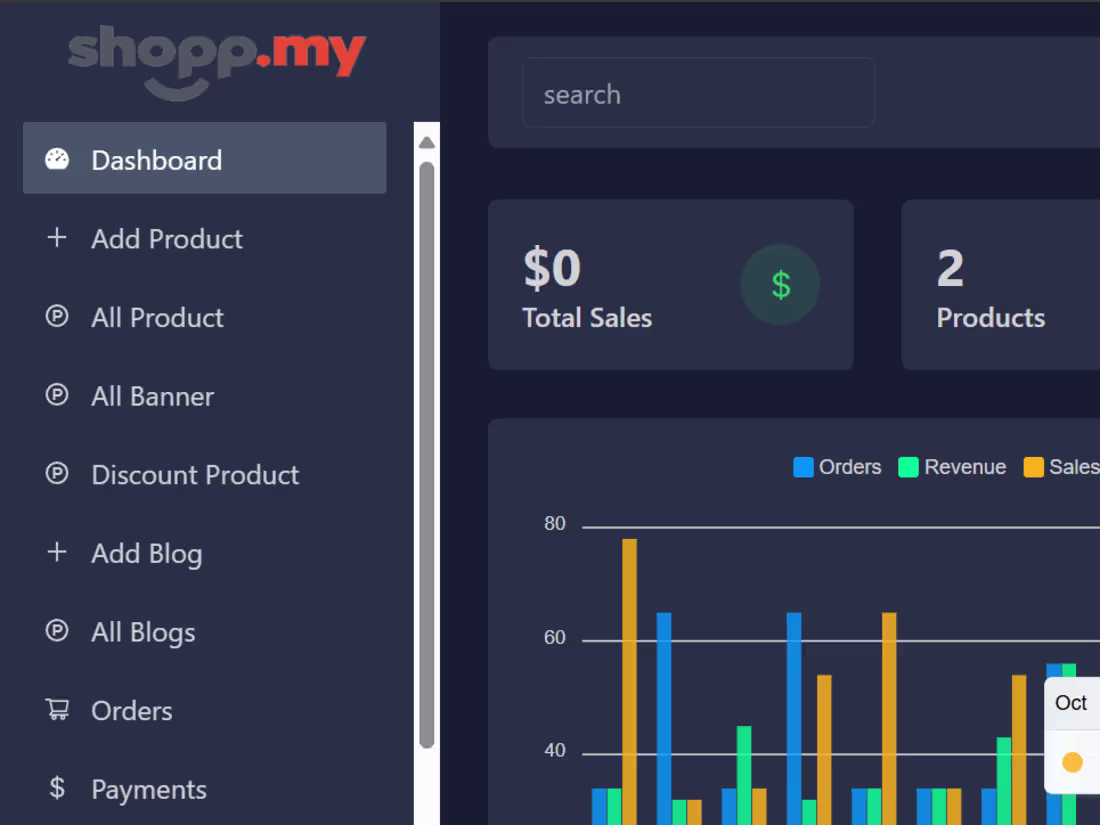Viewport: 1100px width, 825px height.
Task: Click inside the search input field
Action: (x=699, y=93)
